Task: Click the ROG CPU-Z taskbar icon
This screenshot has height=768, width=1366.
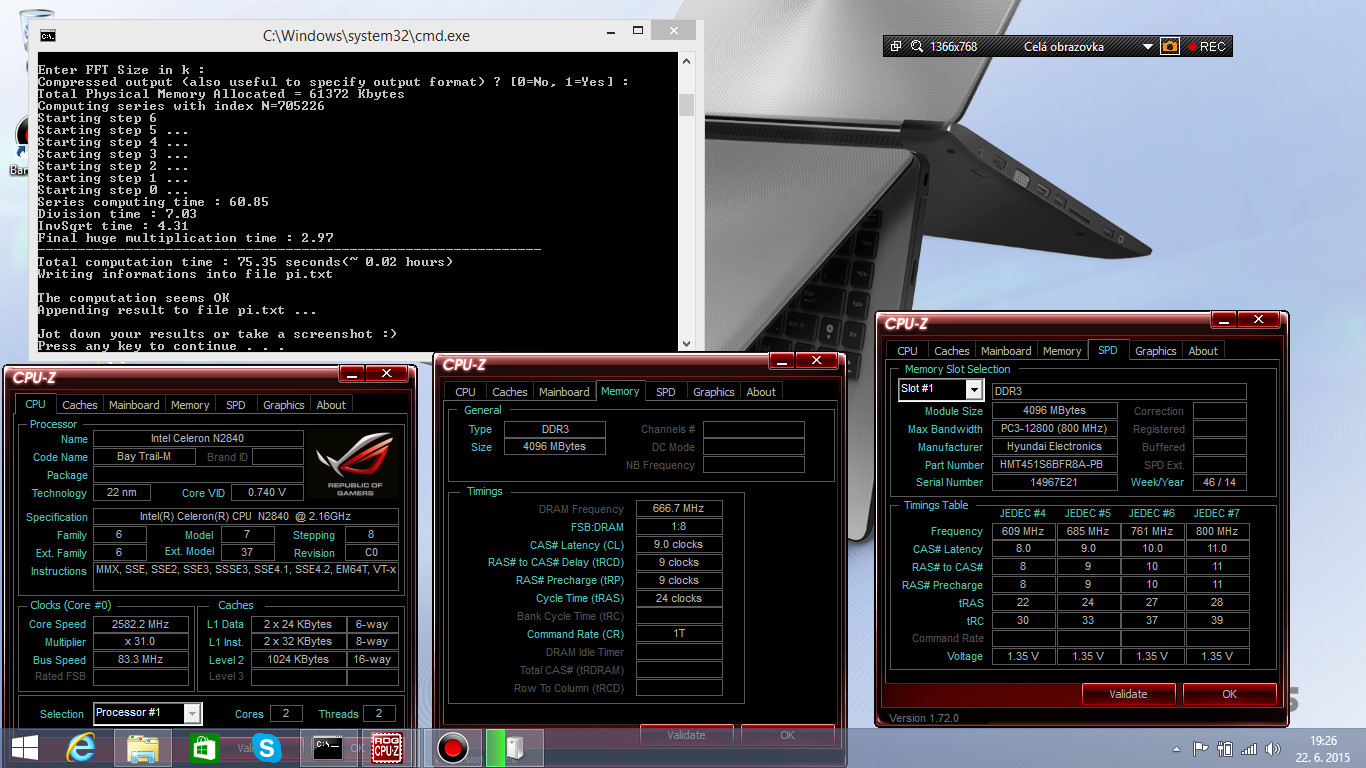Action: [x=387, y=748]
